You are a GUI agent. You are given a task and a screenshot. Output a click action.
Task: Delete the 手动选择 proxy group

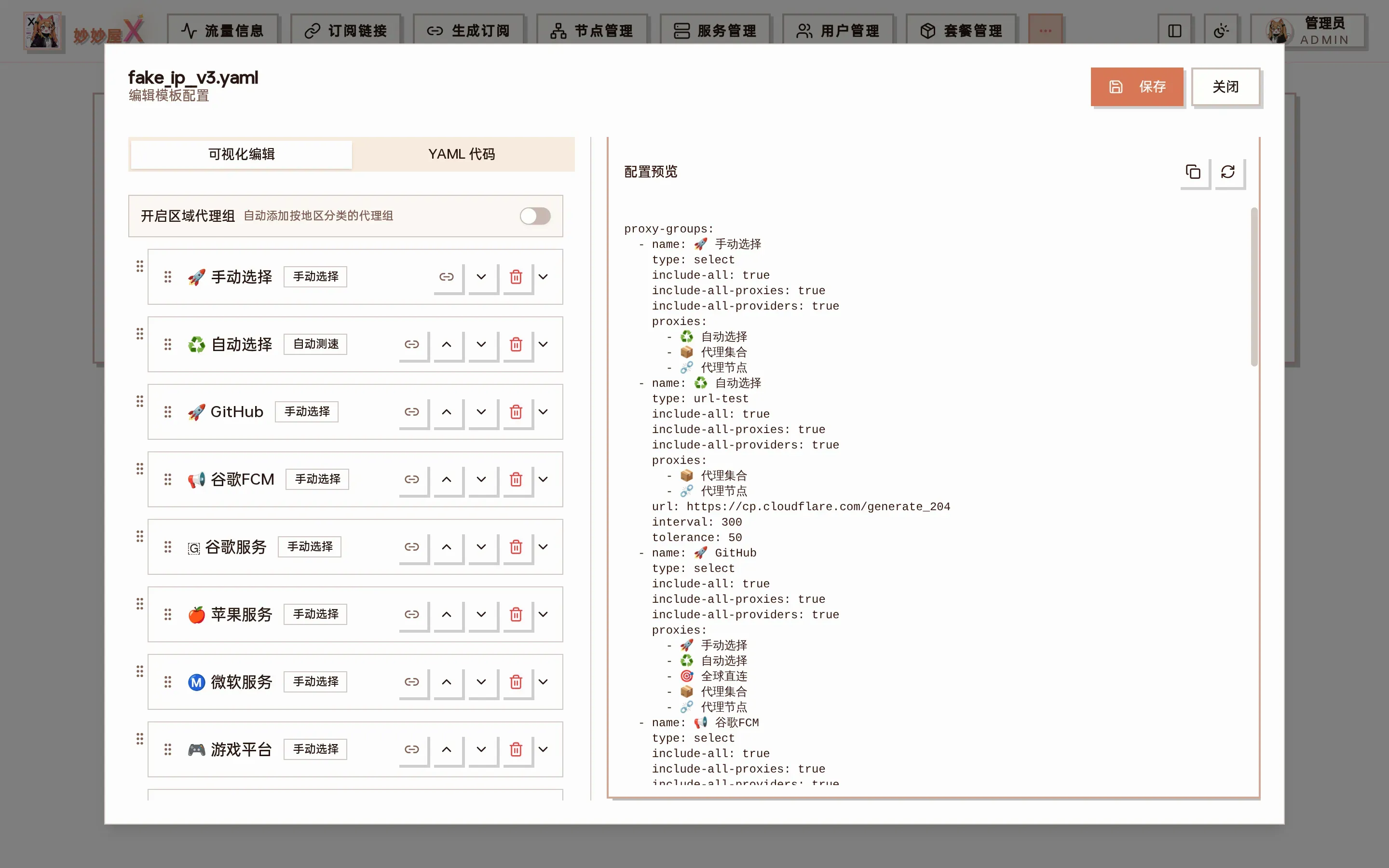pos(516,277)
